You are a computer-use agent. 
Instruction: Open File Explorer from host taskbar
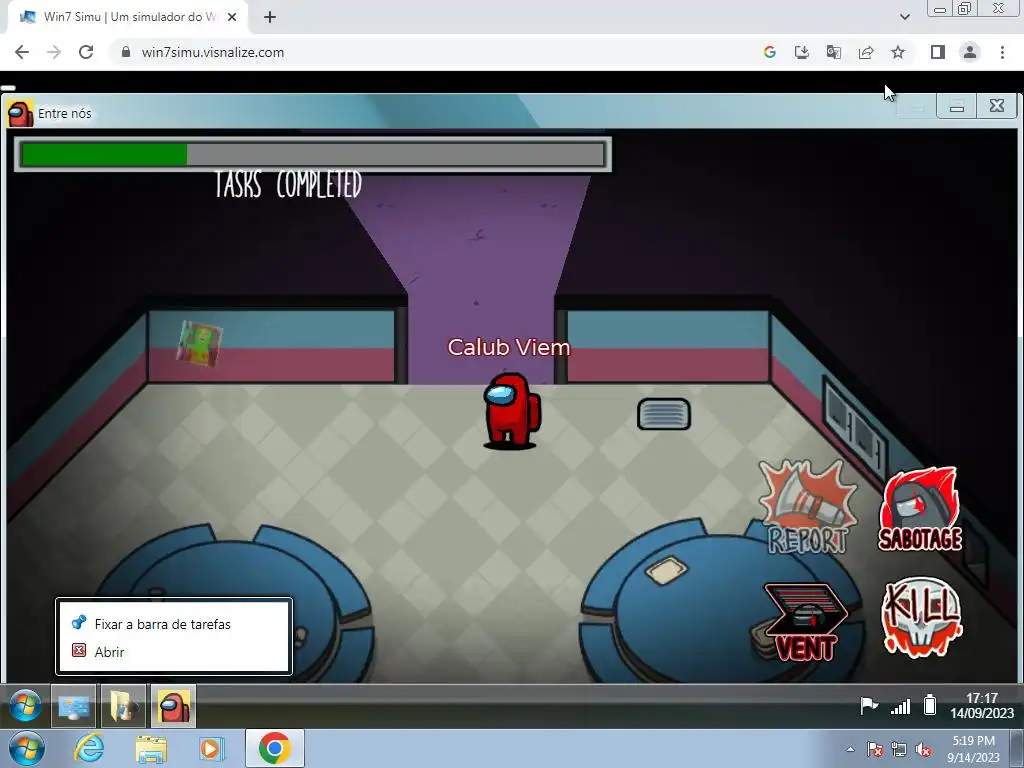pyautogui.click(x=151, y=749)
